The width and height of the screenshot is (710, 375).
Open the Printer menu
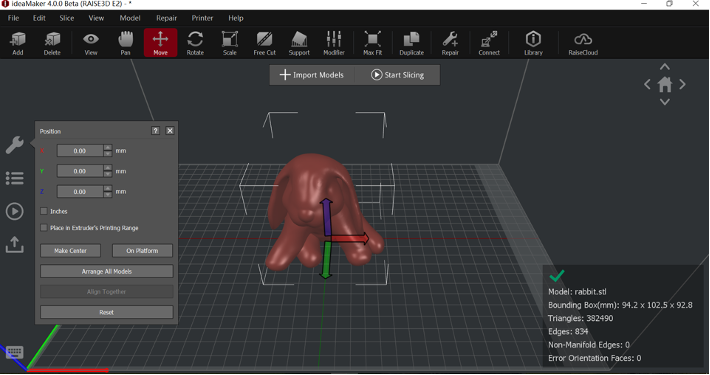click(202, 18)
